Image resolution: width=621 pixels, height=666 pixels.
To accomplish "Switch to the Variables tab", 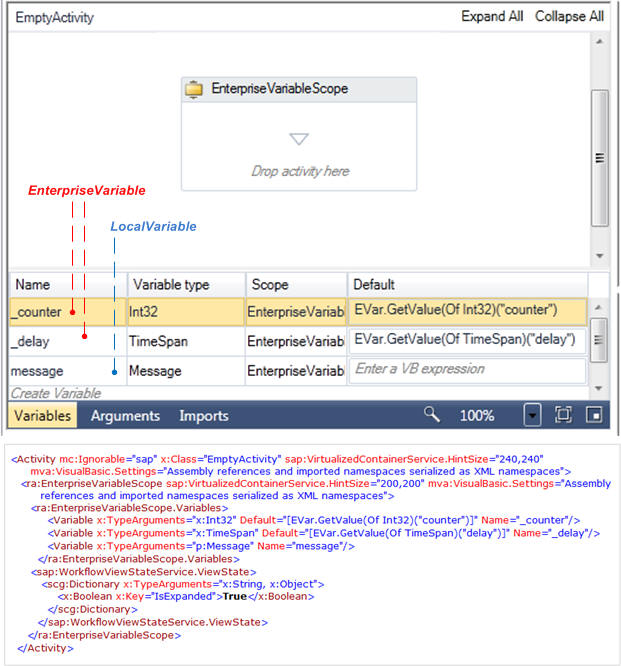I will pyautogui.click(x=42, y=415).
